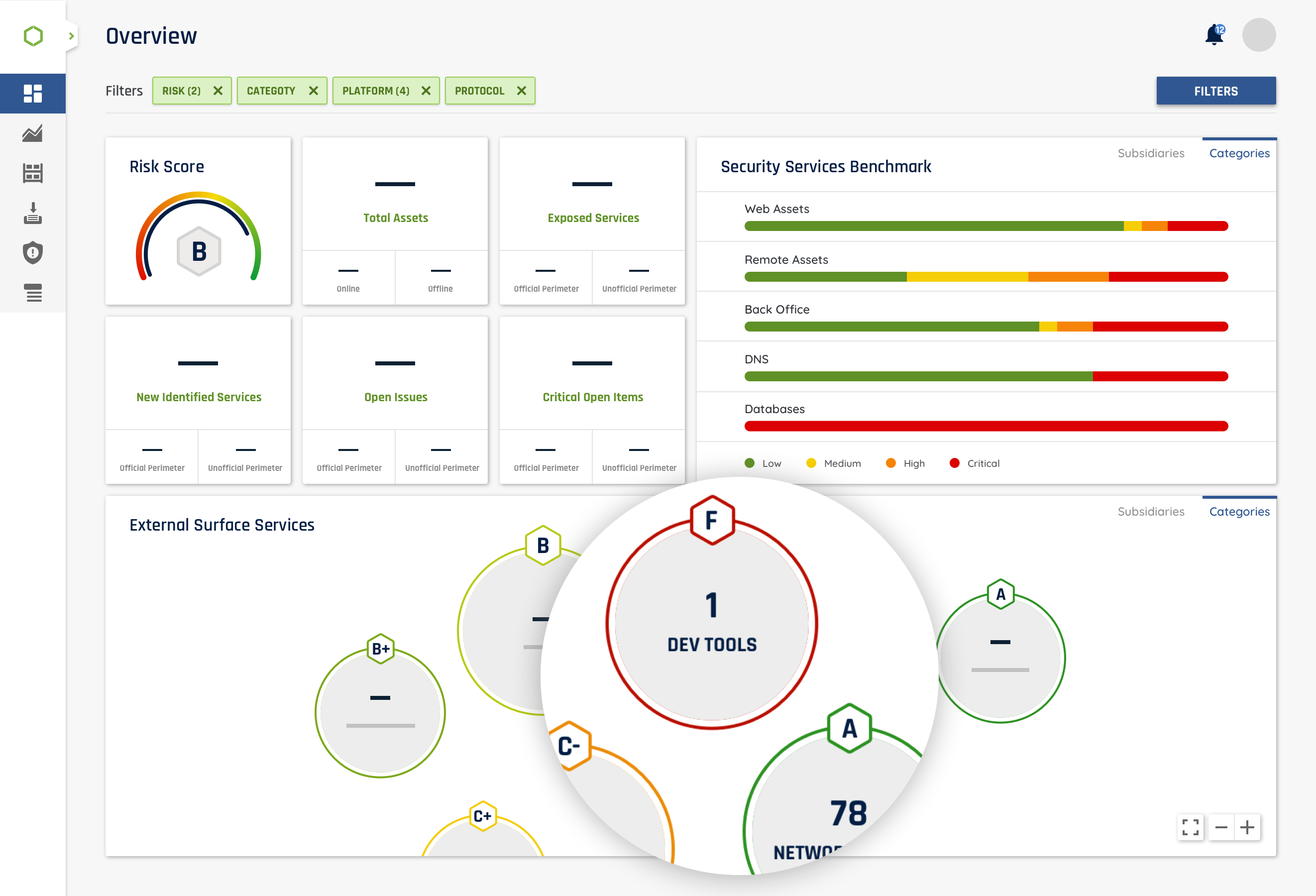The width and height of the screenshot is (1316, 896).
Task: Remove the RISK (2) filter chip
Action: click(x=218, y=91)
